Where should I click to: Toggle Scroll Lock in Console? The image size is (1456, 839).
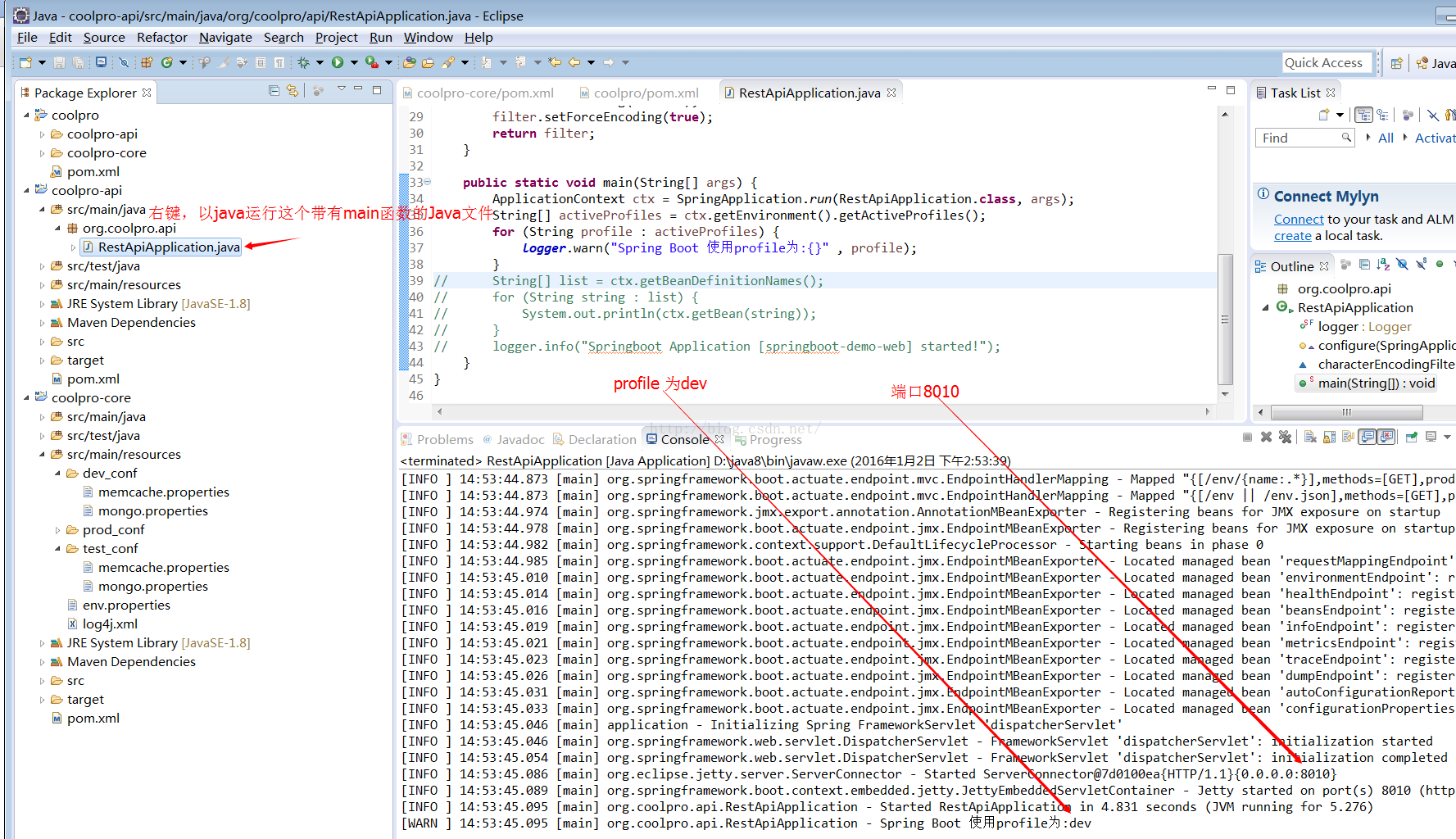[1329, 438]
